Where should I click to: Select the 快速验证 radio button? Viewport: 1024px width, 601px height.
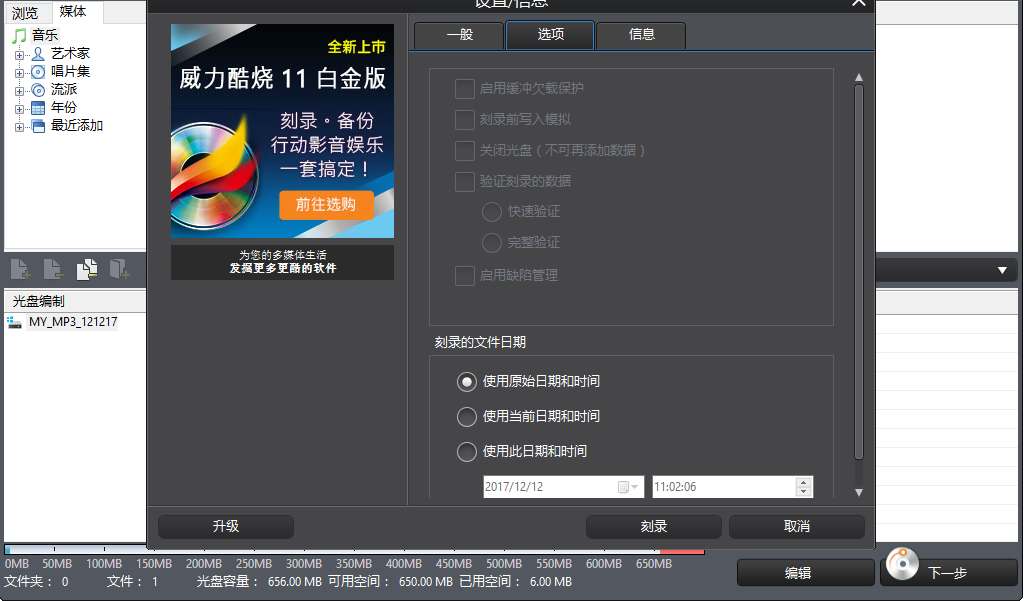[492, 212]
